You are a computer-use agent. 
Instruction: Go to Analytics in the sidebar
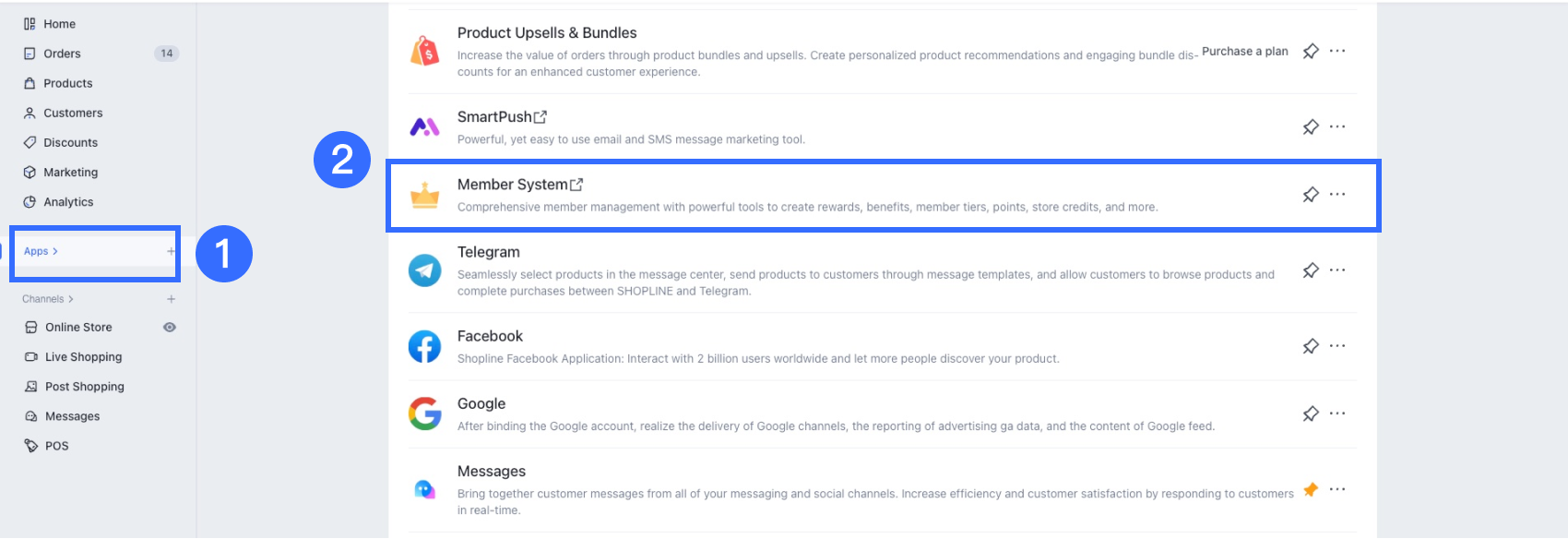point(68,202)
